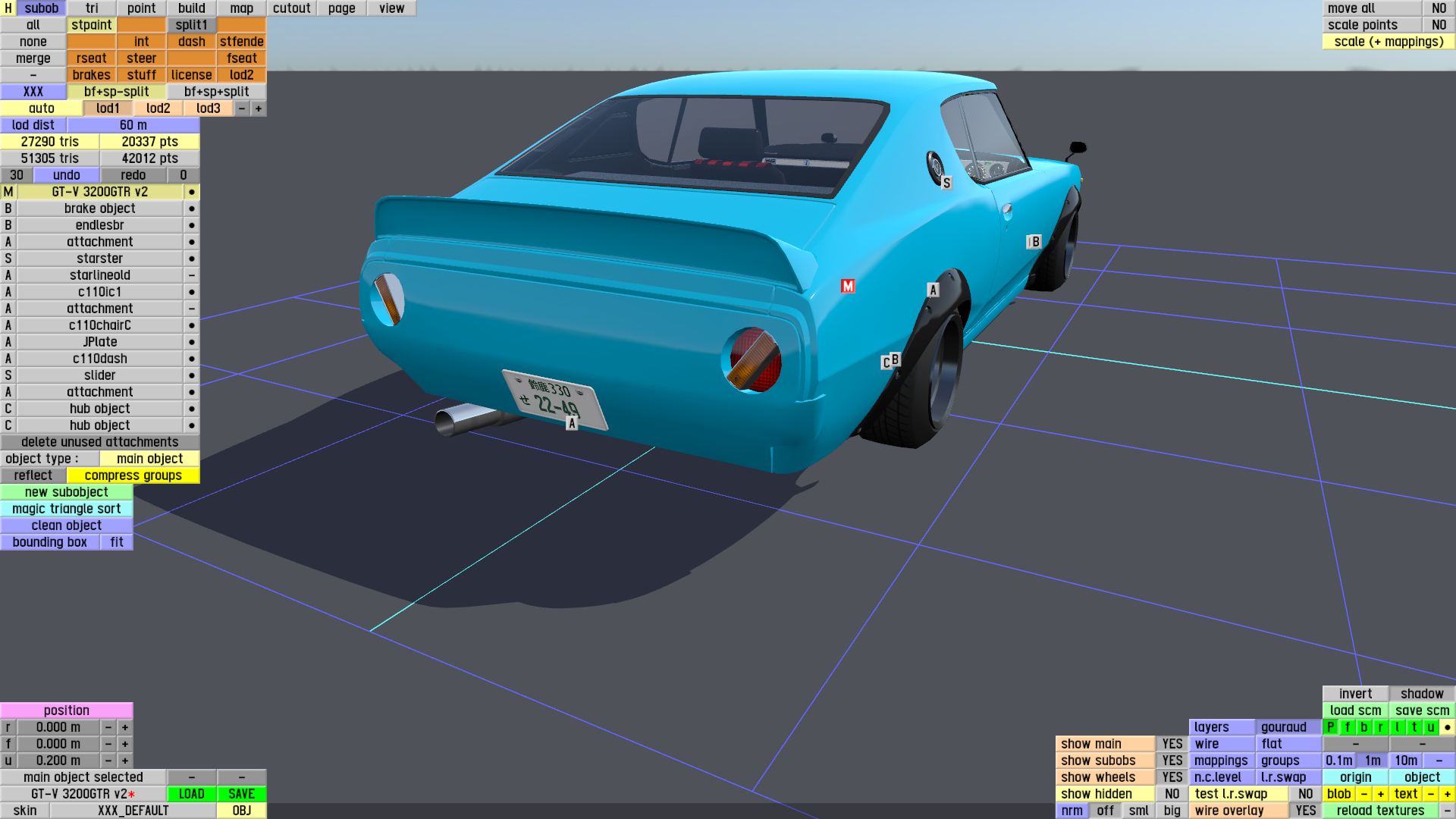1456x819 pixels.
Task: Open object type main object selector
Action: (x=149, y=459)
